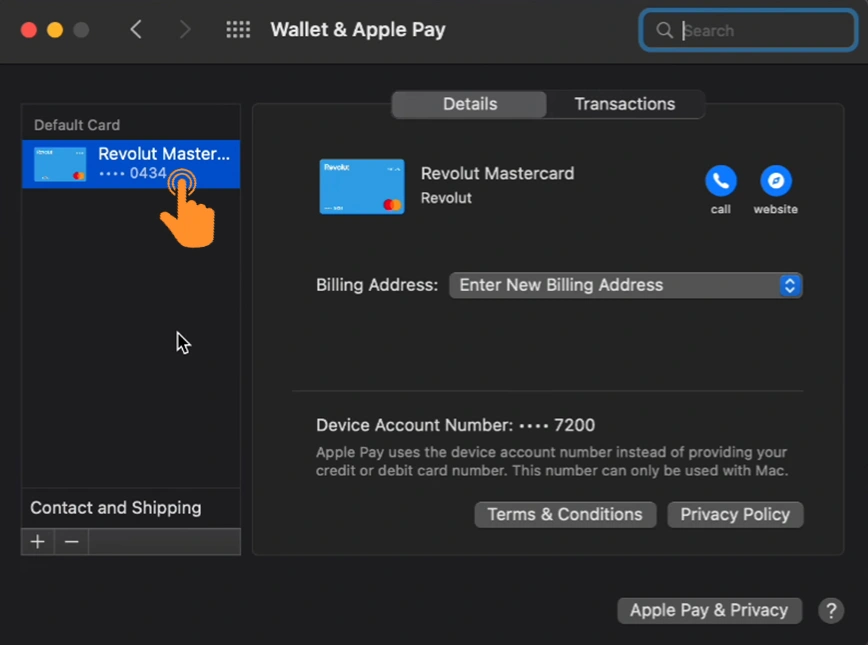Select Revolut Mastercard 0434 in sidebar
Viewport: 868px width, 645px height.
click(x=131, y=164)
